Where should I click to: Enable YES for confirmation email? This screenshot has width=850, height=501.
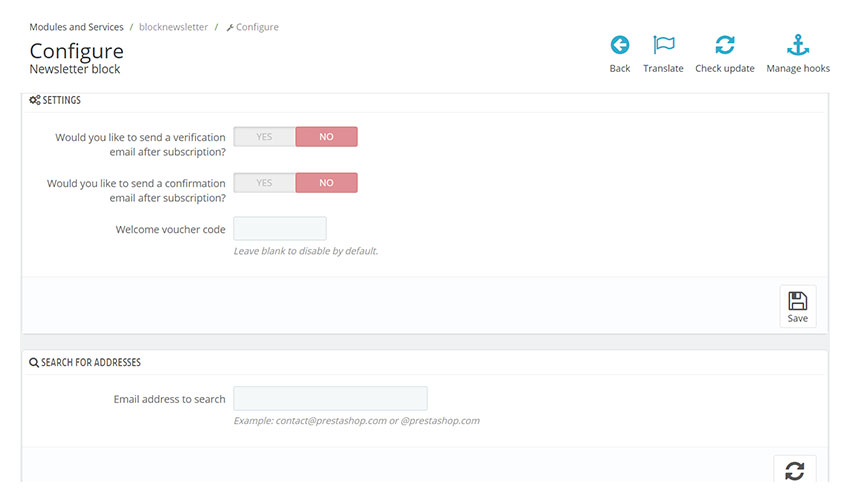coord(265,183)
